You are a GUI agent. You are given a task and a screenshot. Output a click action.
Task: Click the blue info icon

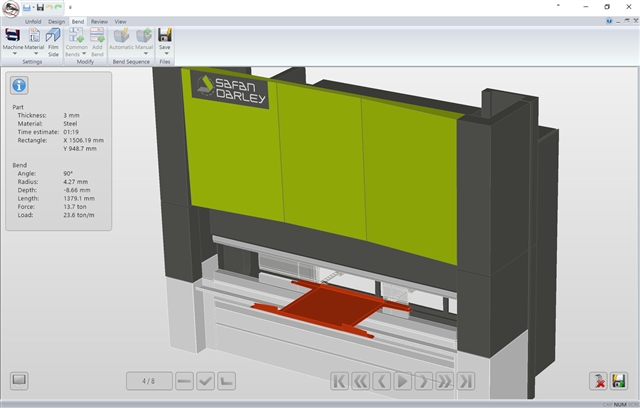point(18,85)
